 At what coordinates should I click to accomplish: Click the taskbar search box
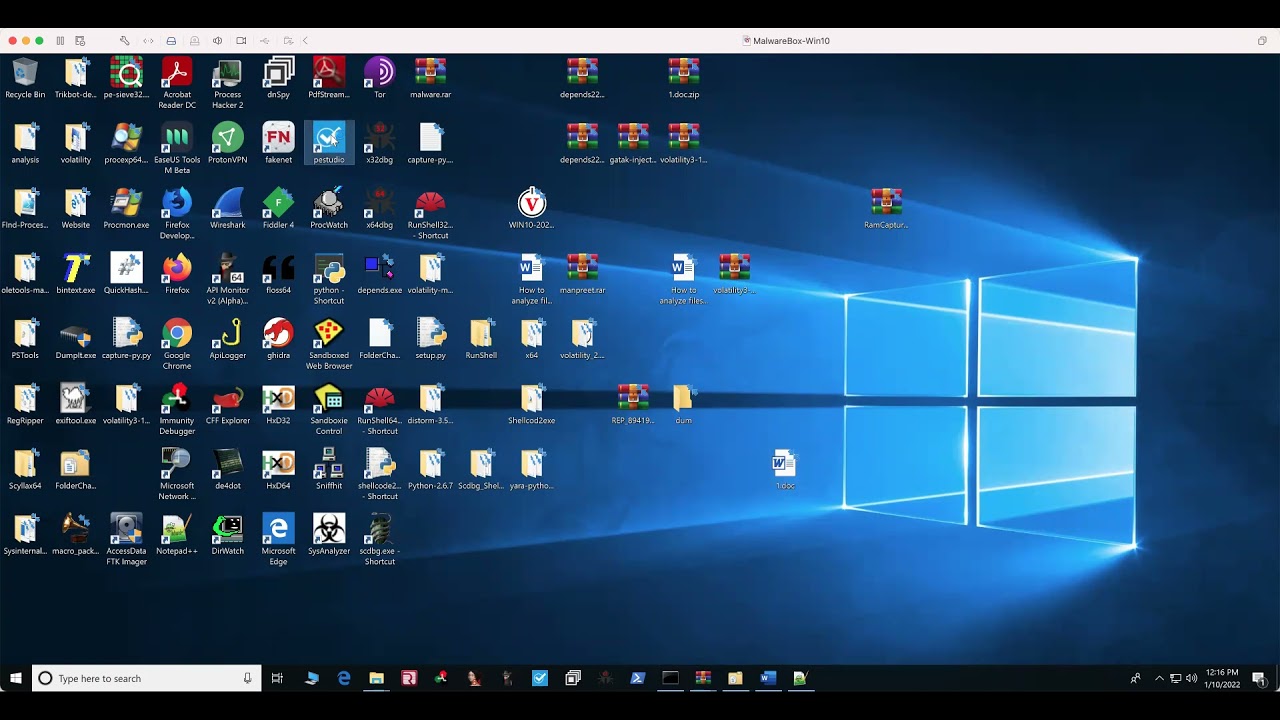147,678
